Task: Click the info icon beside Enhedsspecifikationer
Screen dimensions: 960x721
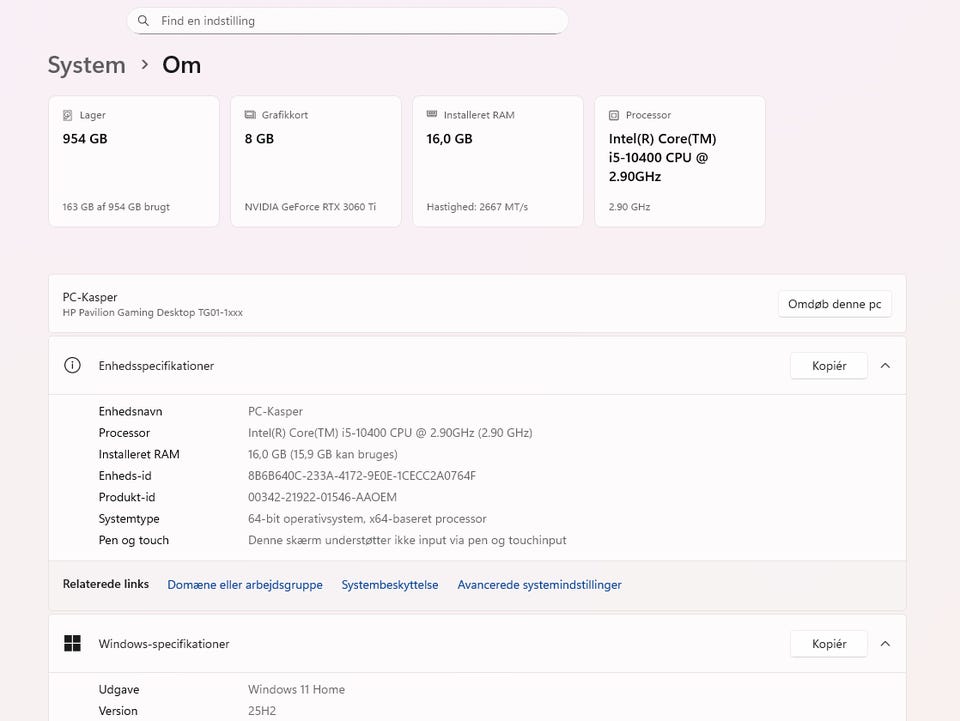Action: coord(72,366)
